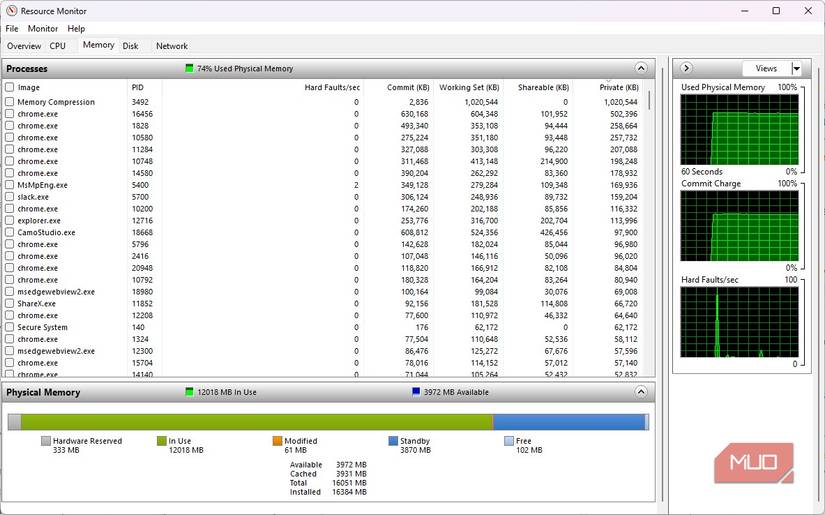Click the Standby blue legend swatch

(x=393, y=441)
